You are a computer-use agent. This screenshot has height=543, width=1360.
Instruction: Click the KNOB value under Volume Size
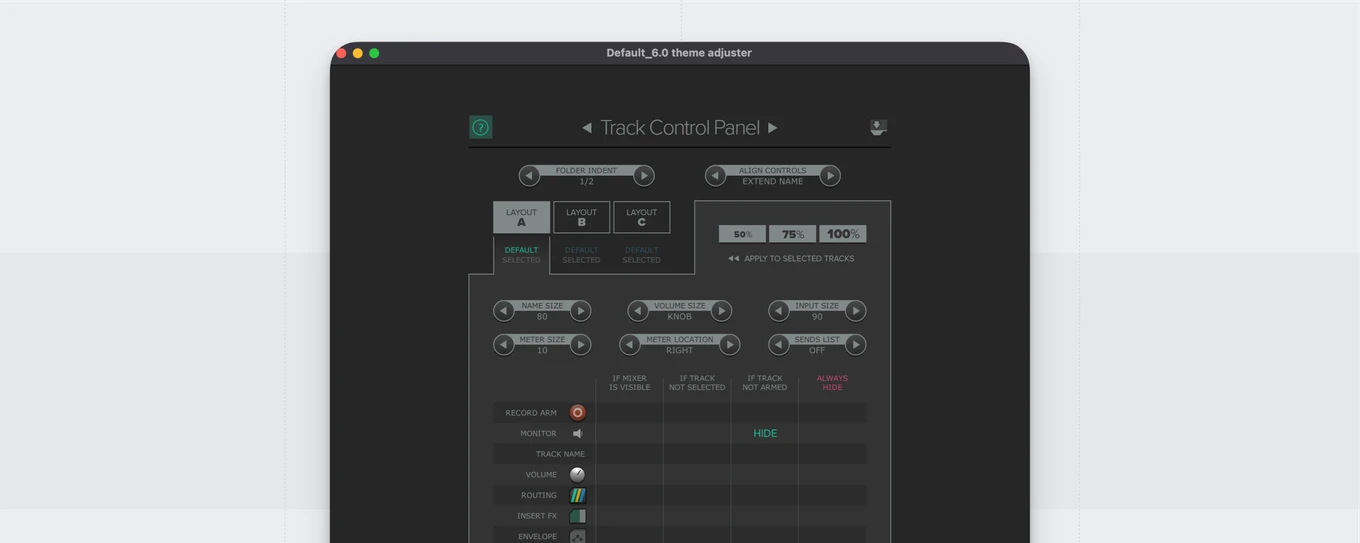(x=679, y=317)
